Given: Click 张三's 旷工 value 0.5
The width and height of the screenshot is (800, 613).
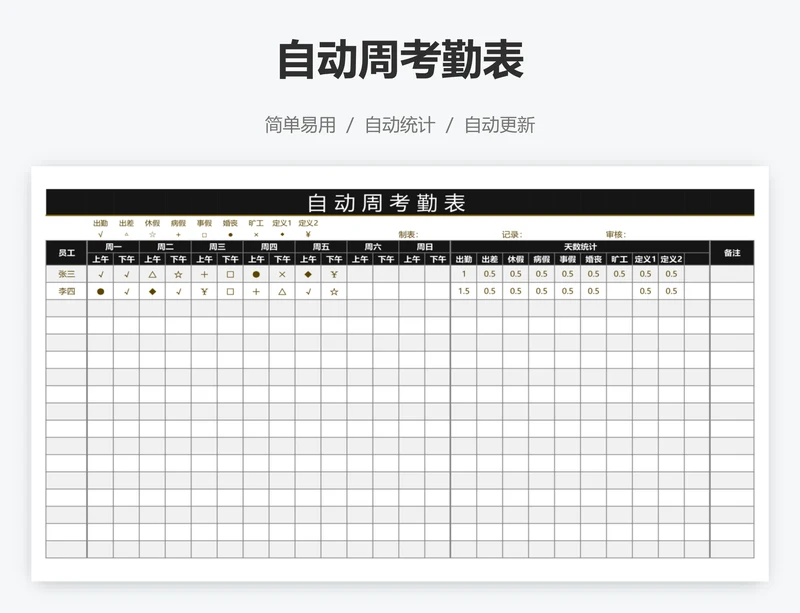Looking at the screenshot, I should click(619, 274).
